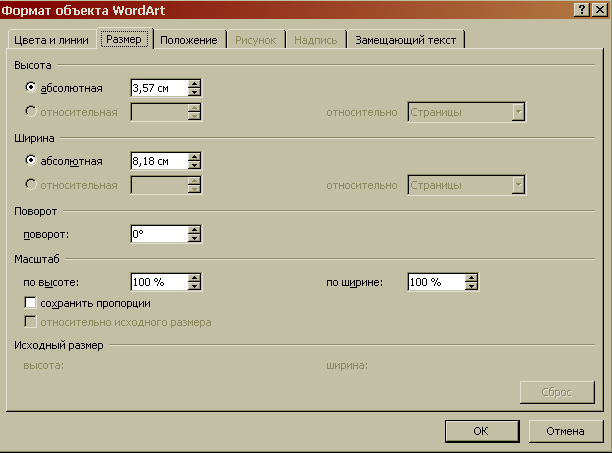Decrease absolute width with down arrow

click(194, 165)
